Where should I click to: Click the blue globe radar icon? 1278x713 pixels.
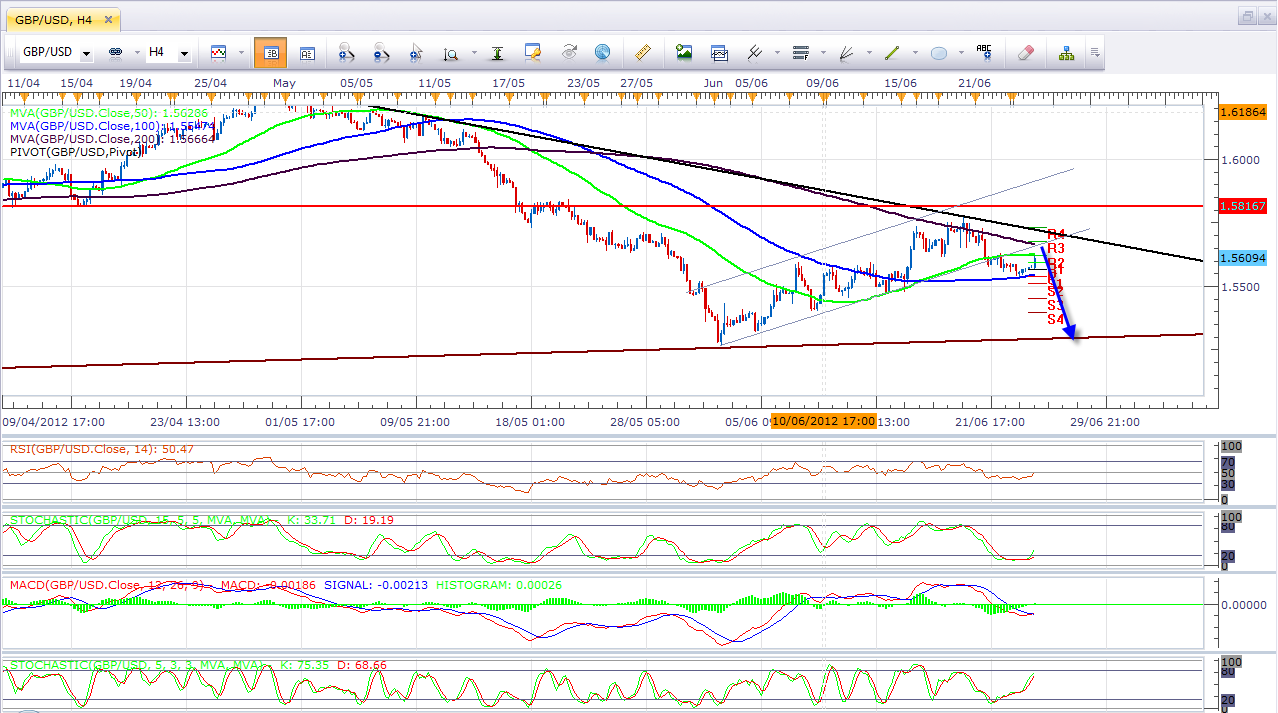pyautogui.click(x=602, y=52)
